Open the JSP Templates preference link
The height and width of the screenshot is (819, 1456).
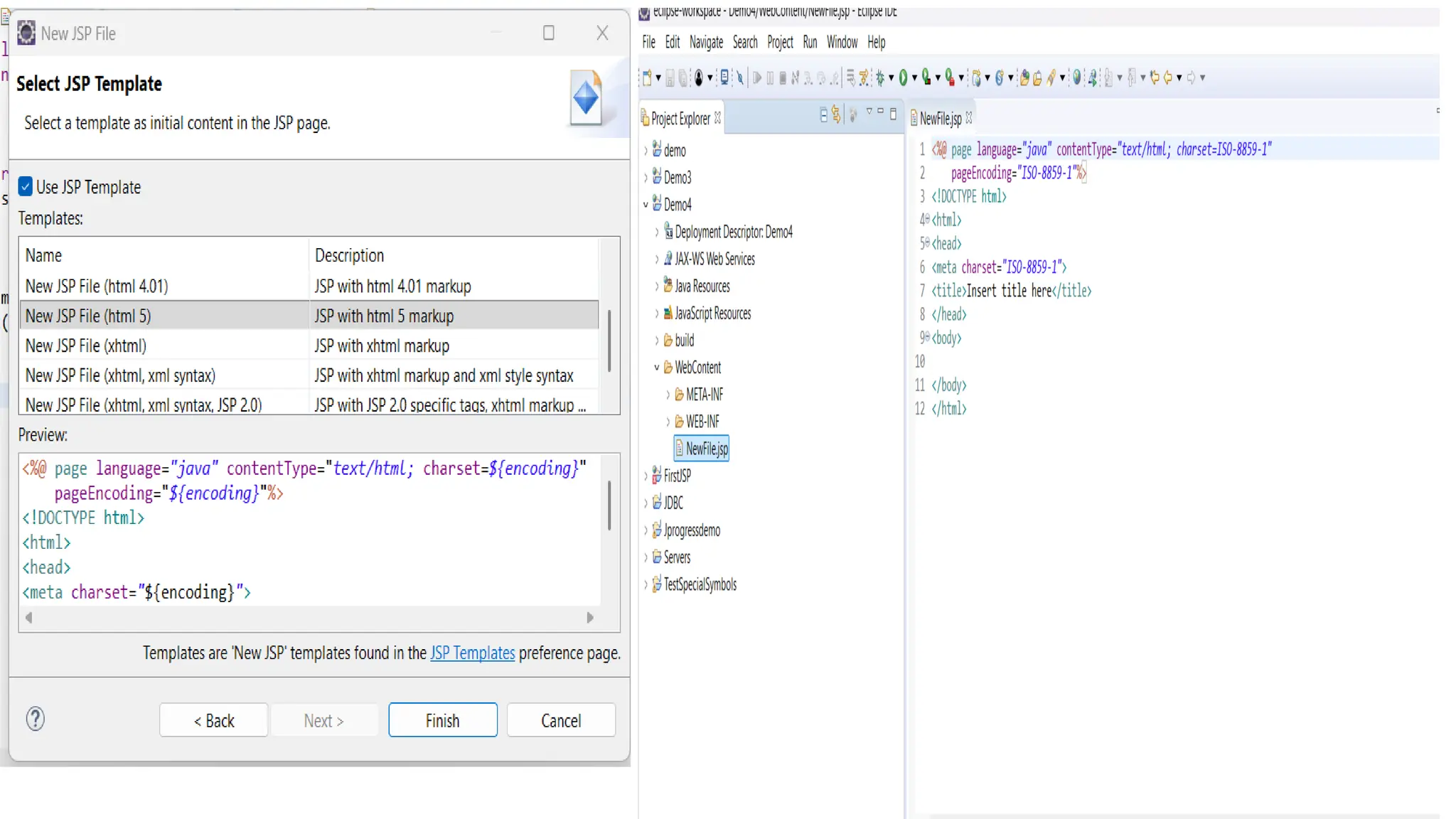coord(472,653)
